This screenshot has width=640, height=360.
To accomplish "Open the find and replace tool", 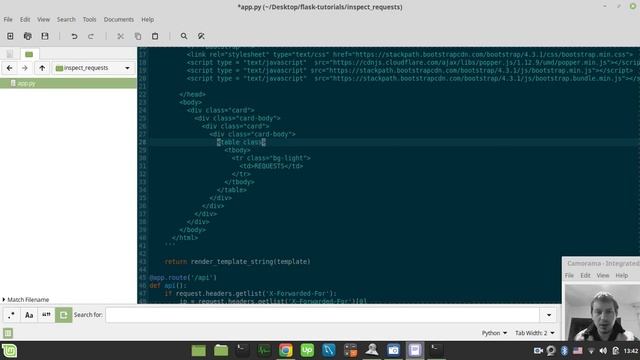I will tap(201, 36).
